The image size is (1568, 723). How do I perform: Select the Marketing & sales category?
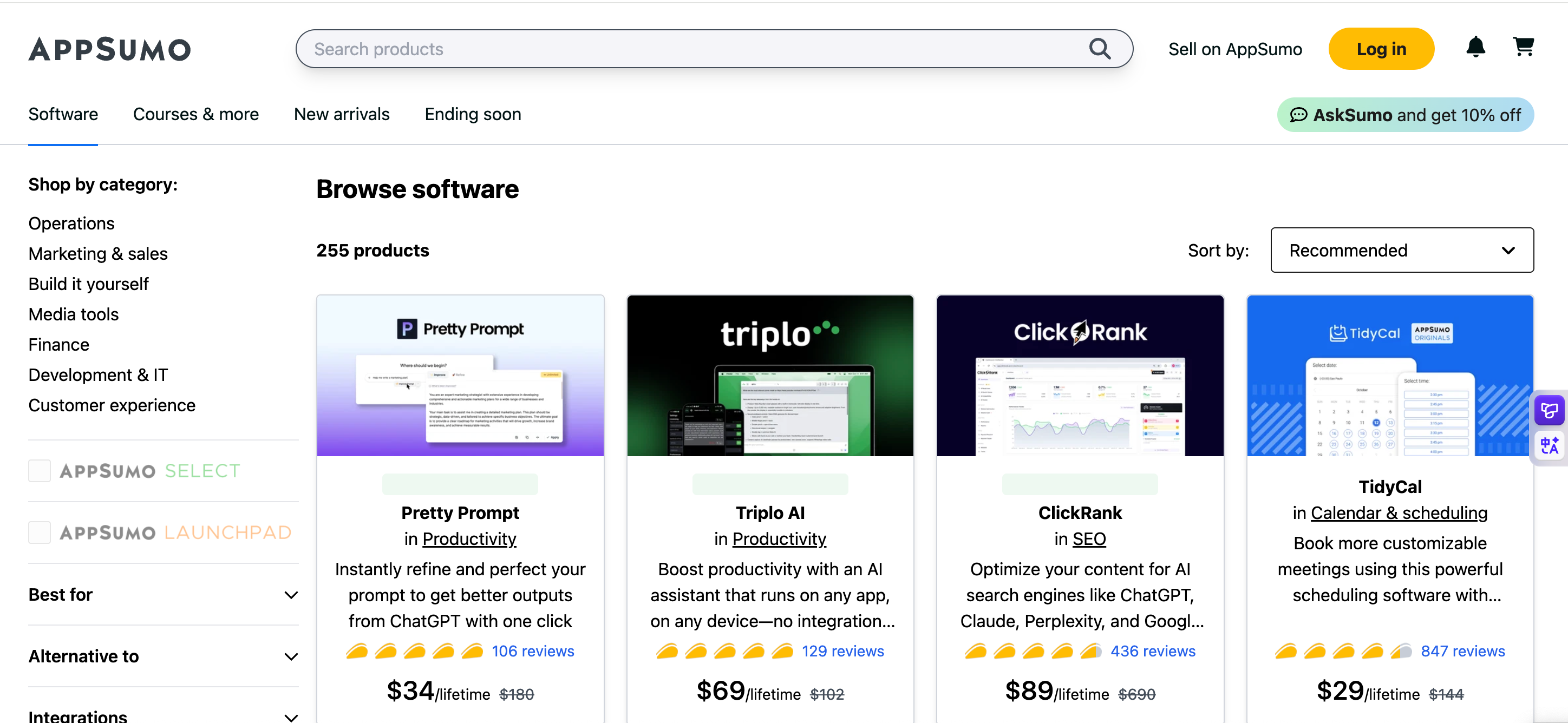98,254
